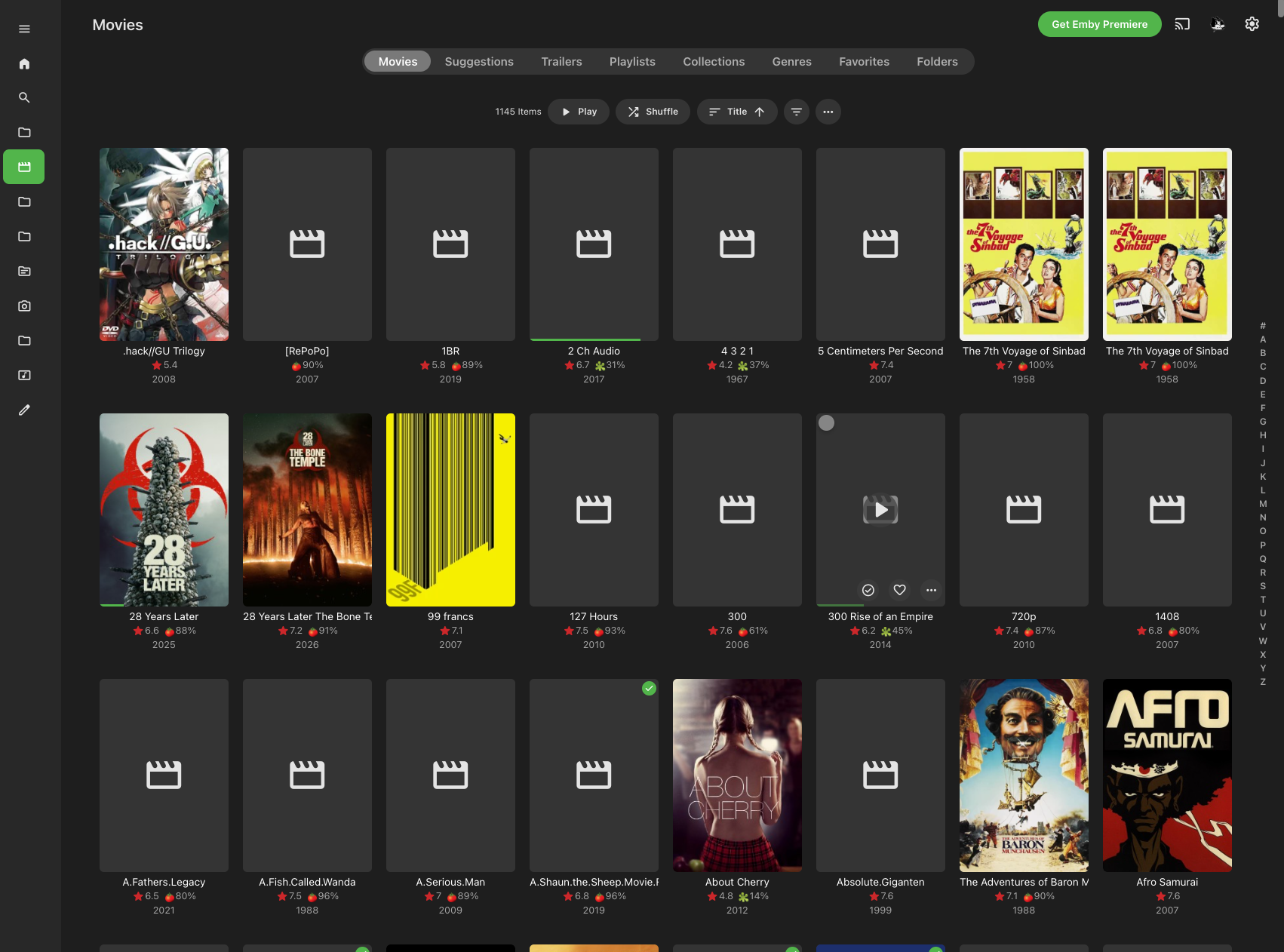Click the Play button in the toolbar
Image resolution: width=1284 pixels, height=952 pixels.
pos(579,112)
